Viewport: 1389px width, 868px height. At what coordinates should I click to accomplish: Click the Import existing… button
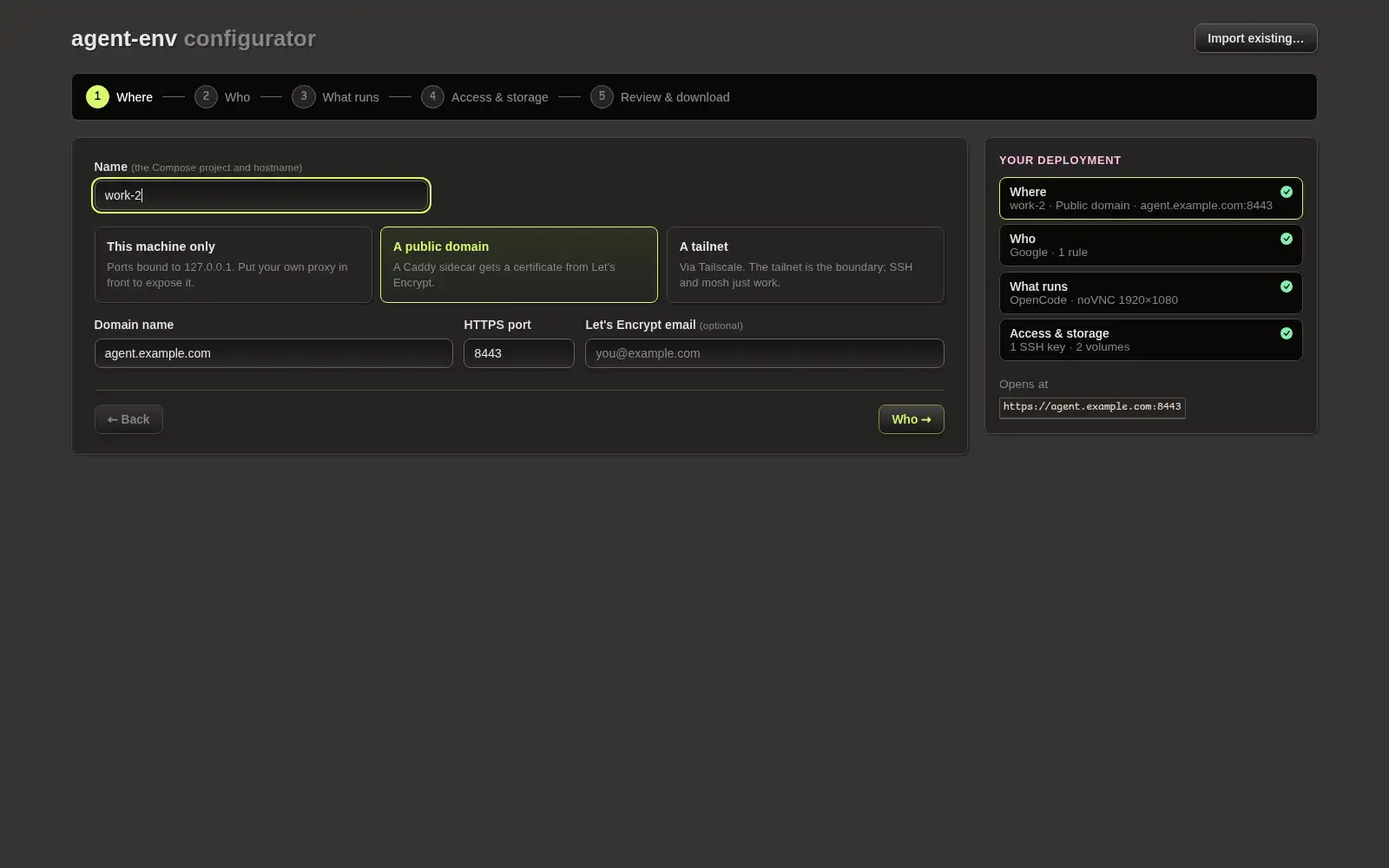click(1255, 38)
